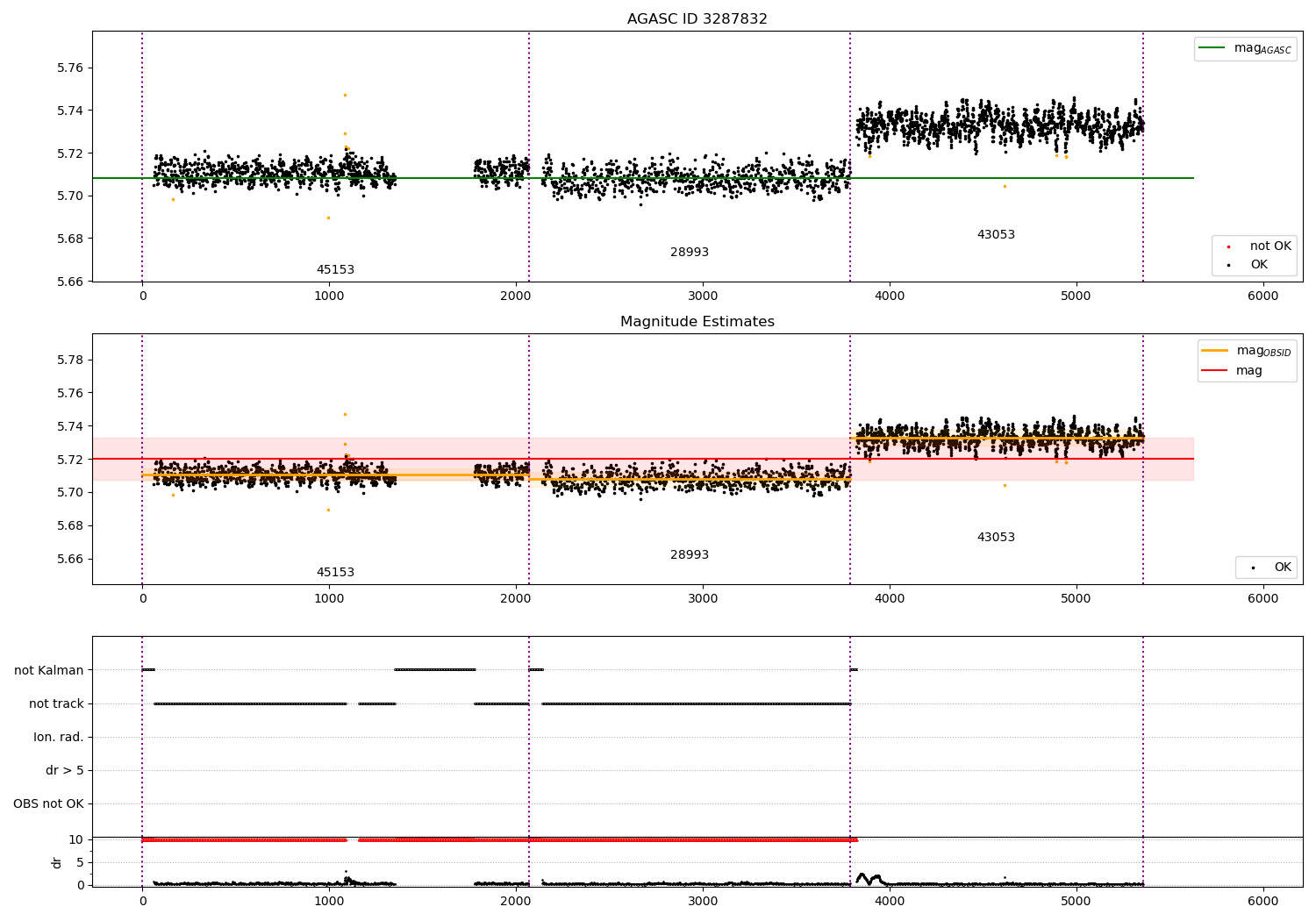Click obsid label 45153 in AGASC ID plot

click(x=335, y=269)
